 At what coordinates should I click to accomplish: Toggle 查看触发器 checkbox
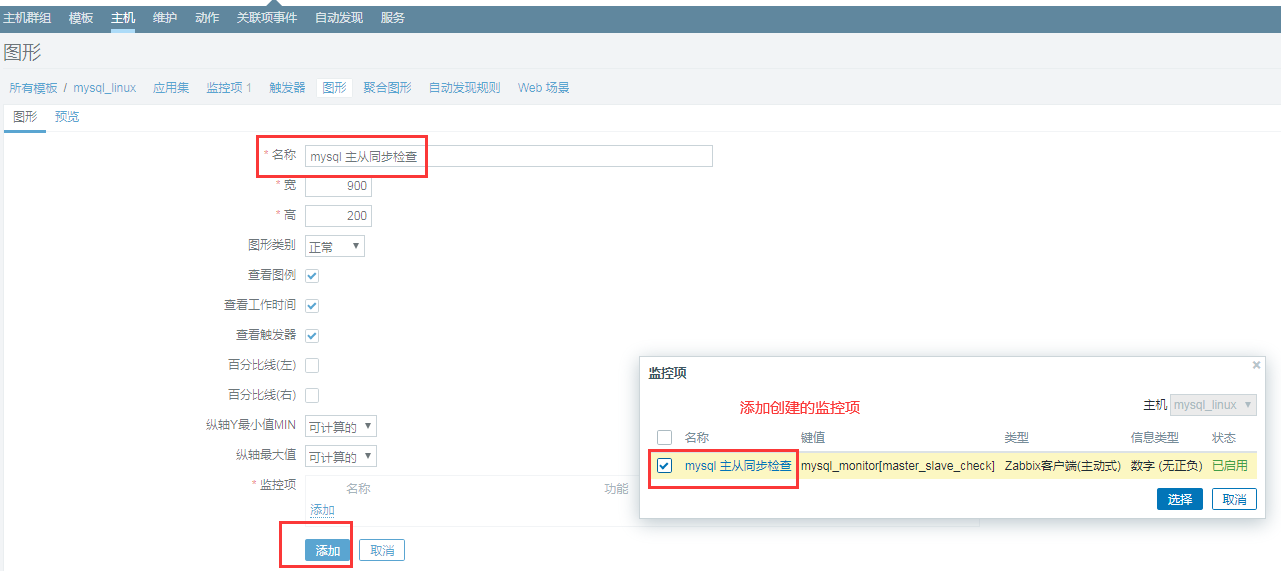(x=312, y=336)
